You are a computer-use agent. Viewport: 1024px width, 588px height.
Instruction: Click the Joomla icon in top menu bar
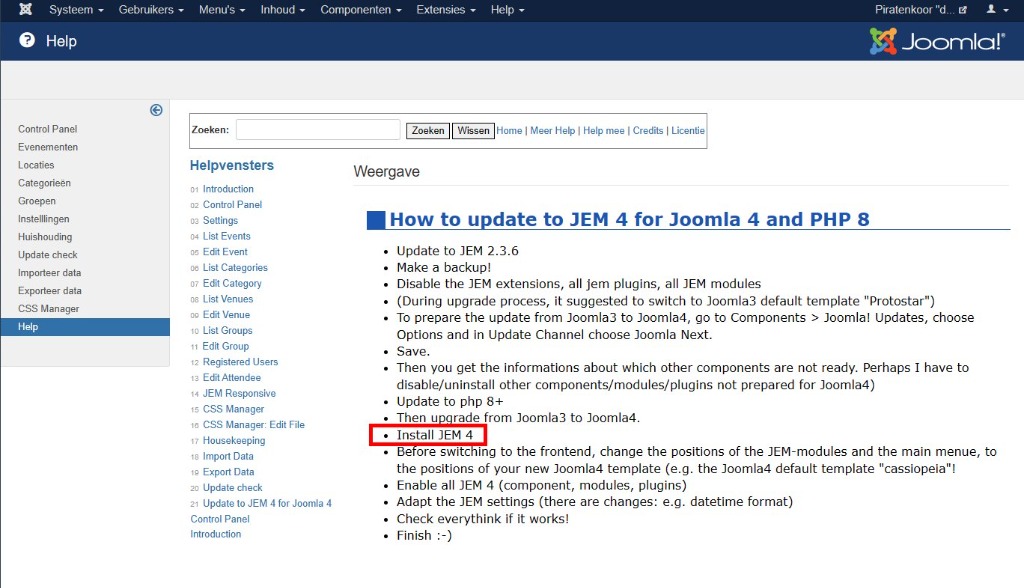pos(25,9)
